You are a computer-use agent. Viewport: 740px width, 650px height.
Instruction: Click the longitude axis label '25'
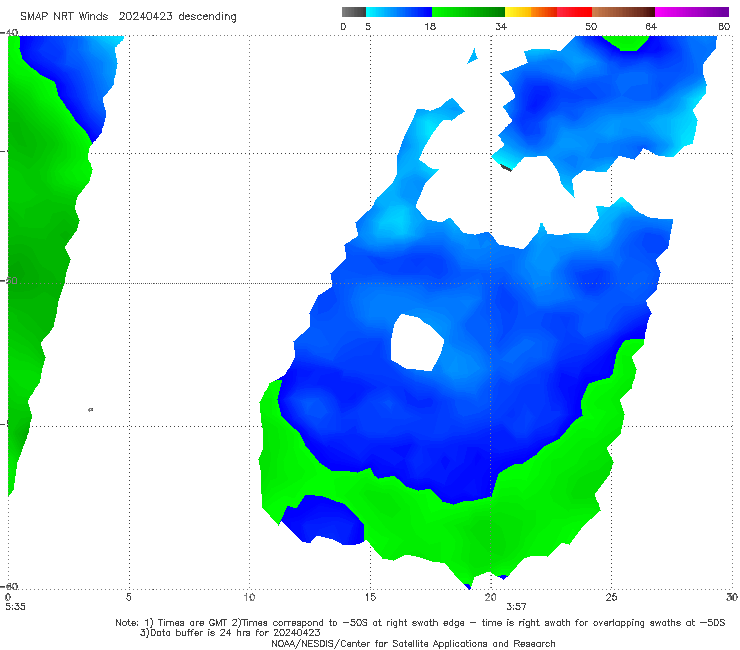coord(611,598)
